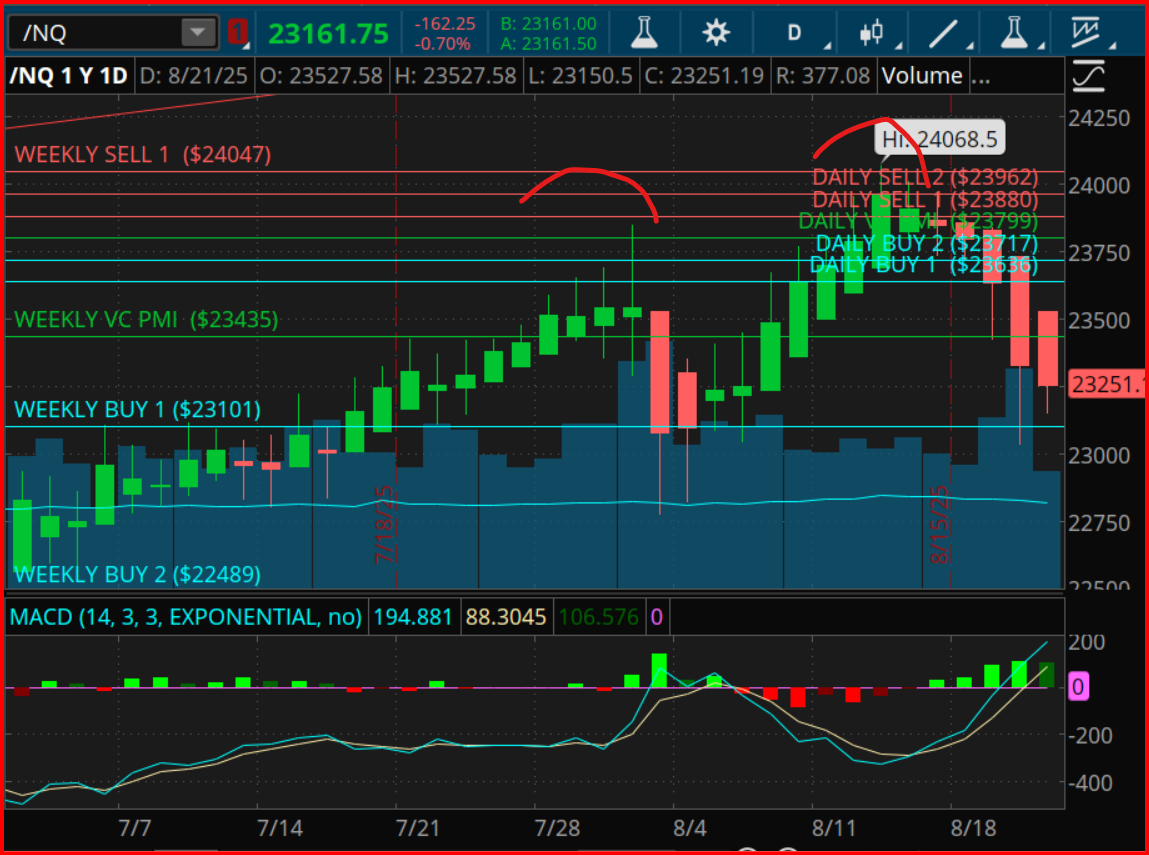Click the magenta 0 tag on MACD axis
Screen dimensions: 1149x855
1077,686
